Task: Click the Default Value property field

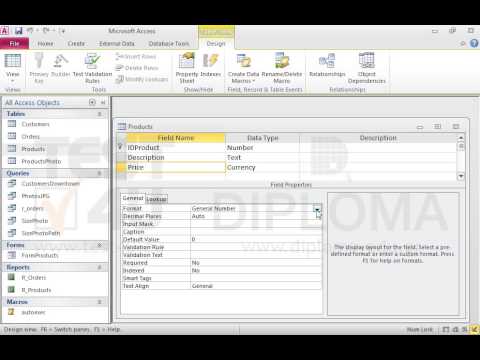Action: coord(256,240)
